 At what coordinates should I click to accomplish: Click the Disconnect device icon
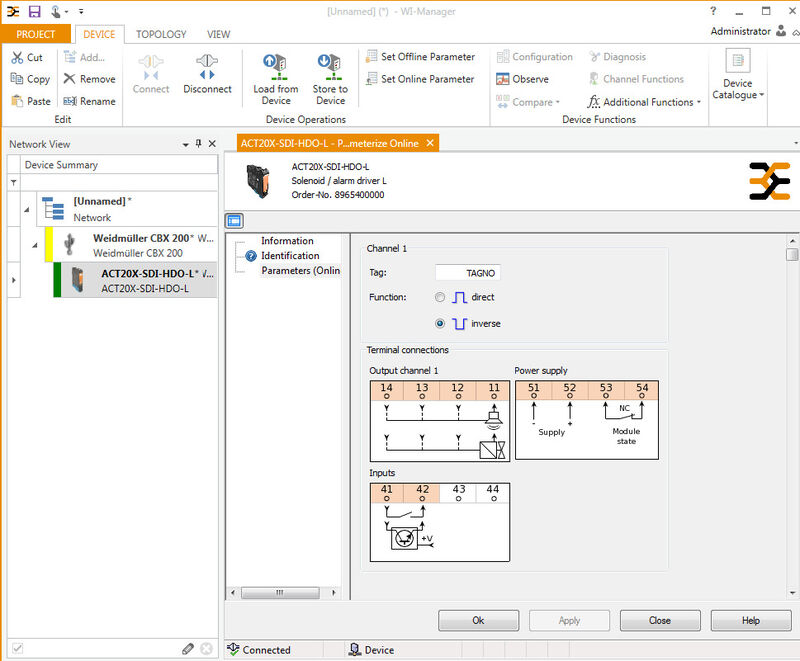[207, 68]
